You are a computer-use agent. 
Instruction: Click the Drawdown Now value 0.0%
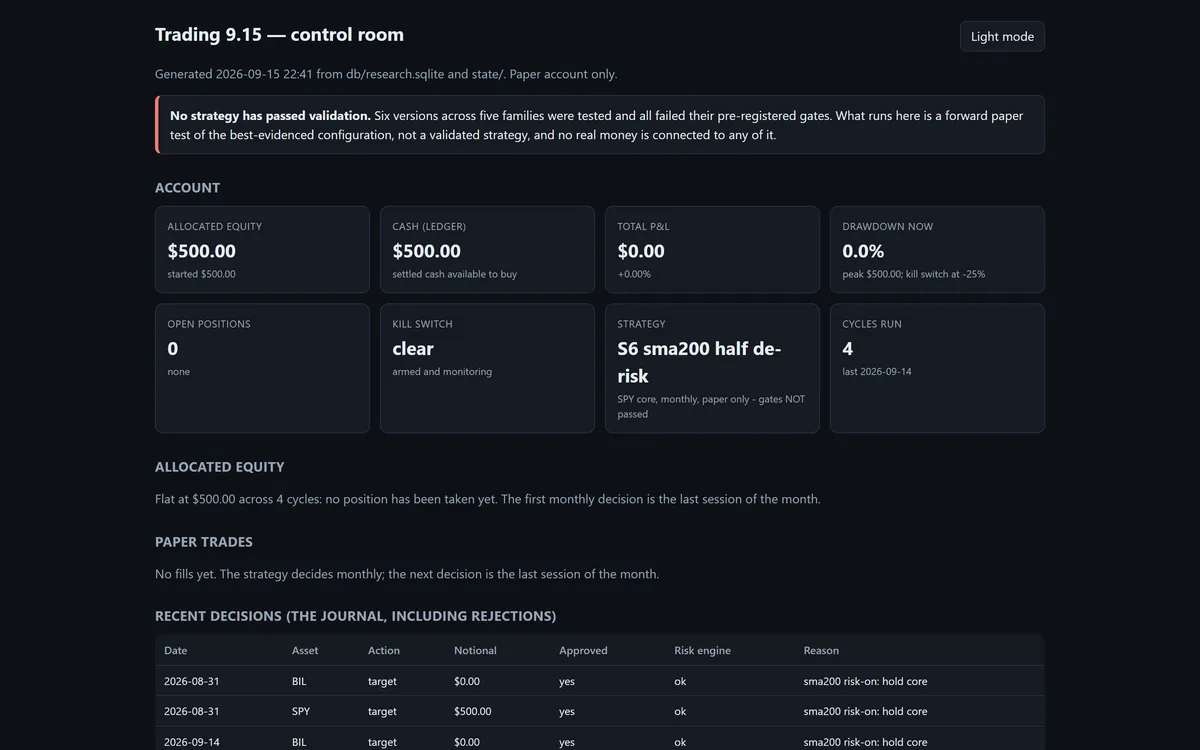(x=863, y=251)
